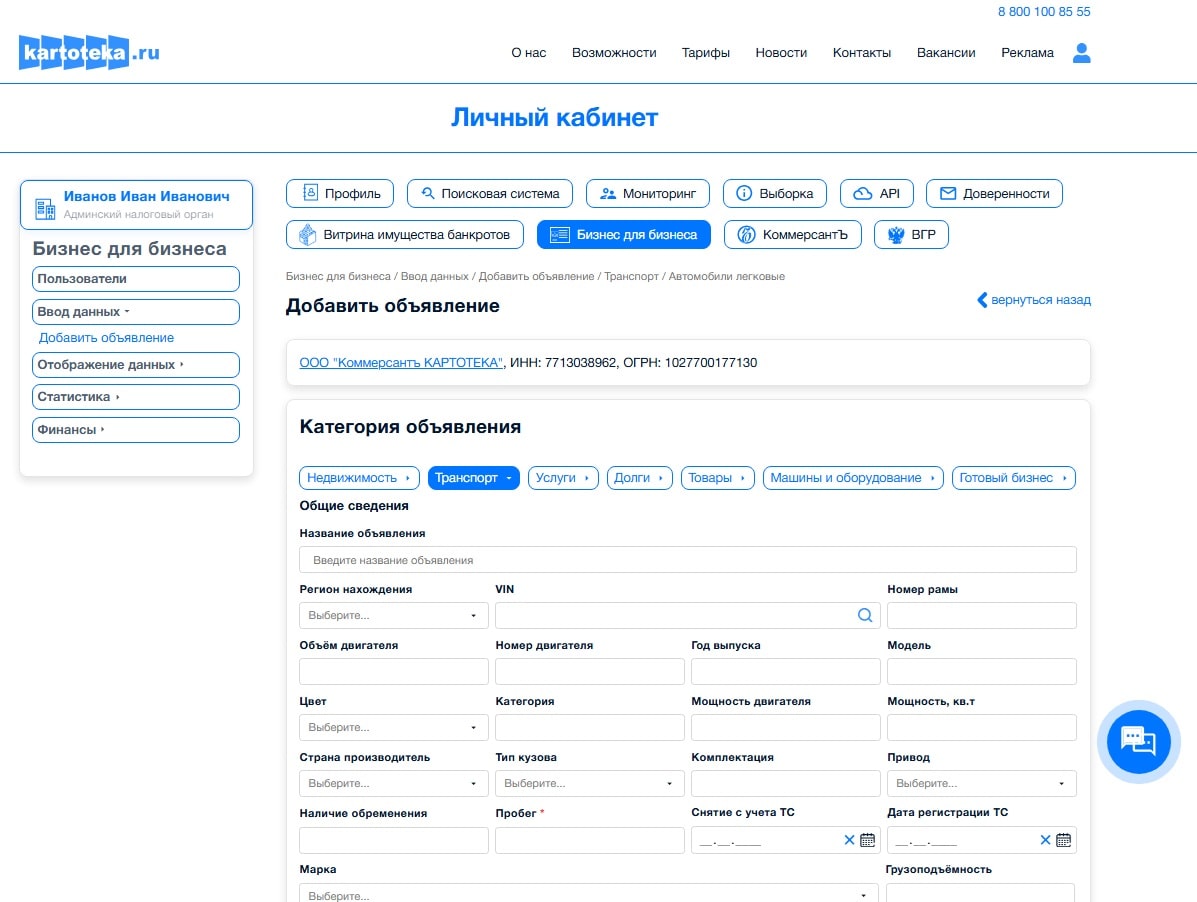Image resolution: width=1197 pixels, height=902 pixels.
Task: Open the live chat widget
Action: (1138, 741)
